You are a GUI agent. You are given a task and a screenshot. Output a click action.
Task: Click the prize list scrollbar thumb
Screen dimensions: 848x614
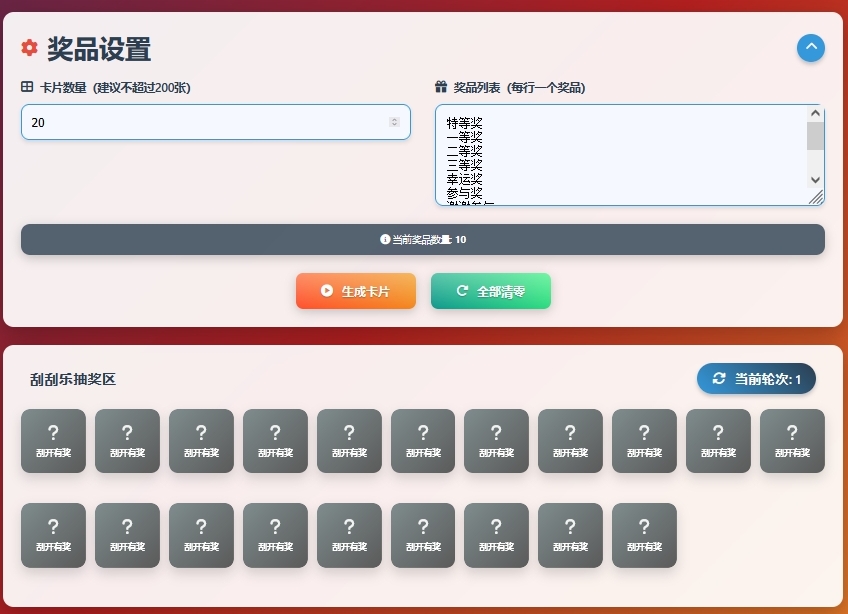(x=816, y=136)
